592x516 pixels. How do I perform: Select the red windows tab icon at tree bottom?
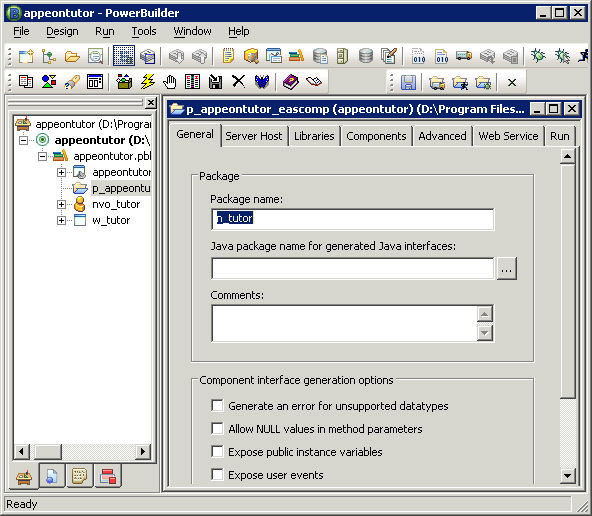(x=108, y=476)
